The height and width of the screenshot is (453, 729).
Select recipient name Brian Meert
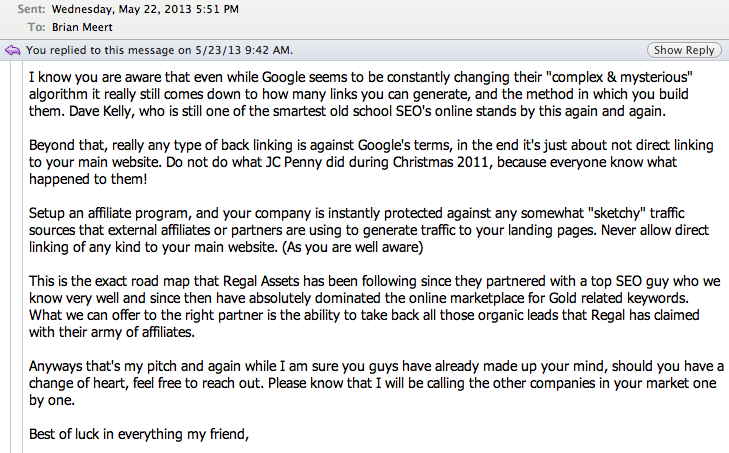tap(82, 27)
